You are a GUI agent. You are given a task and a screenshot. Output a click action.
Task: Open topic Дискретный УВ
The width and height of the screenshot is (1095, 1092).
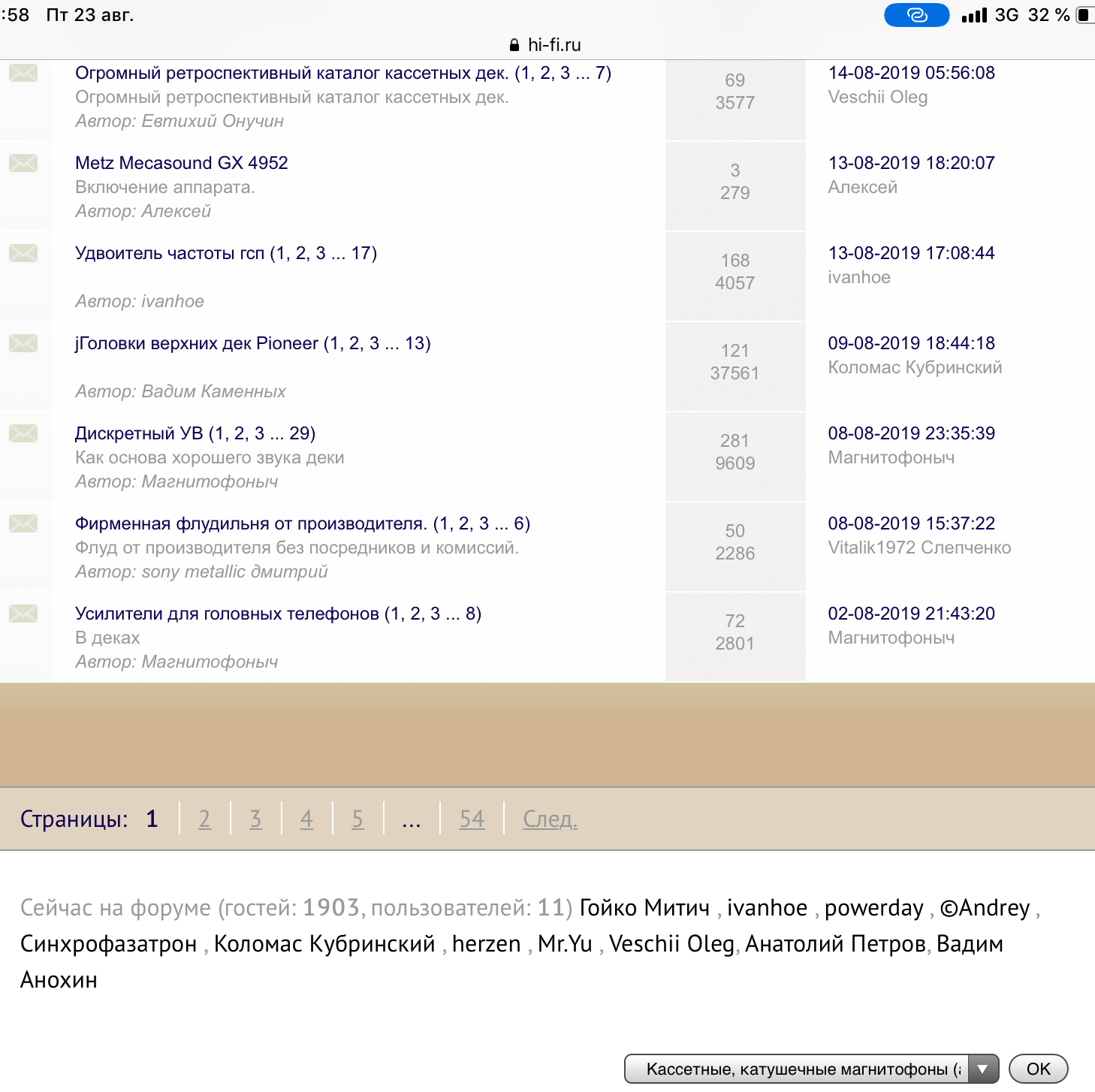point(139,433)
